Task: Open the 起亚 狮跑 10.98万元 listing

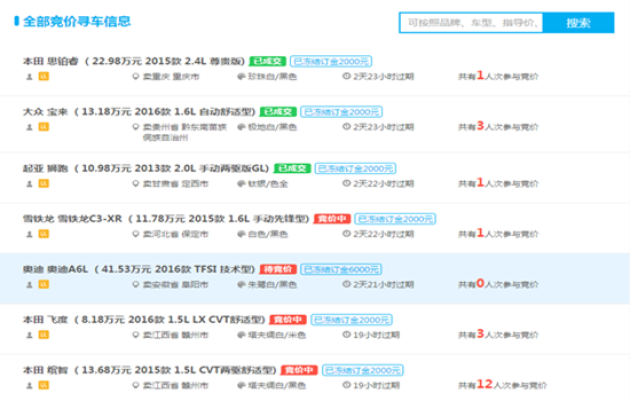Action: tap(146, 168)
